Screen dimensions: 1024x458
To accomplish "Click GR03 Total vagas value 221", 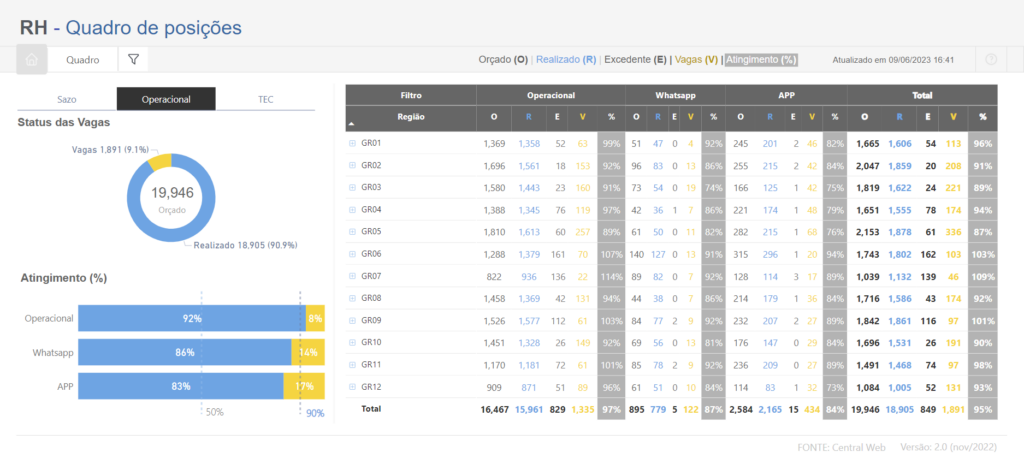I will point(953,188).
